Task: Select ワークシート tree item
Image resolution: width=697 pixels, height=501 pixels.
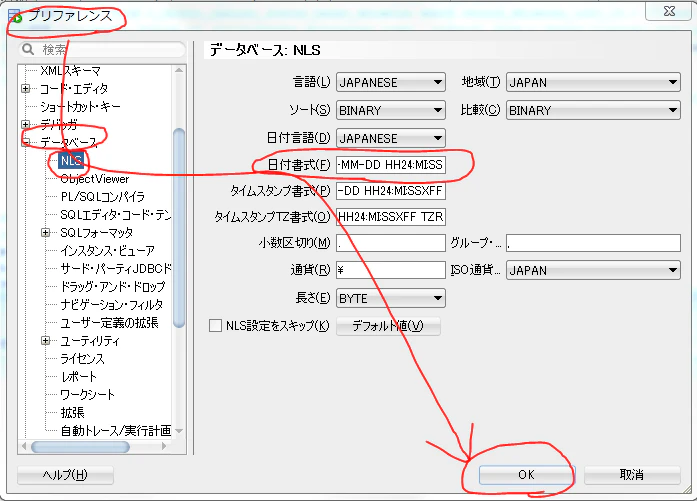Action: (87, 395)
